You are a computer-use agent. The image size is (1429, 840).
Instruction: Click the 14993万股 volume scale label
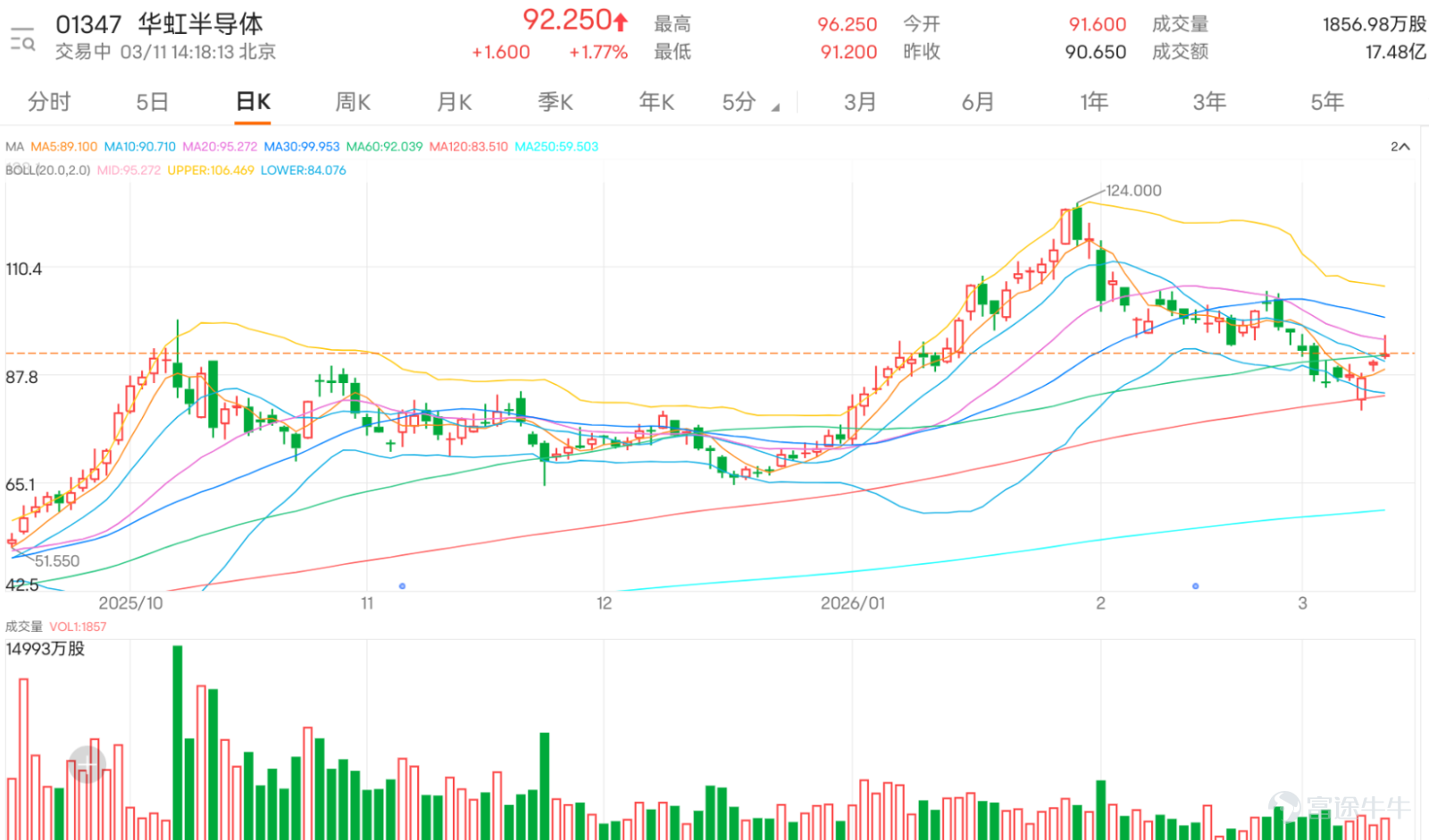46,649
